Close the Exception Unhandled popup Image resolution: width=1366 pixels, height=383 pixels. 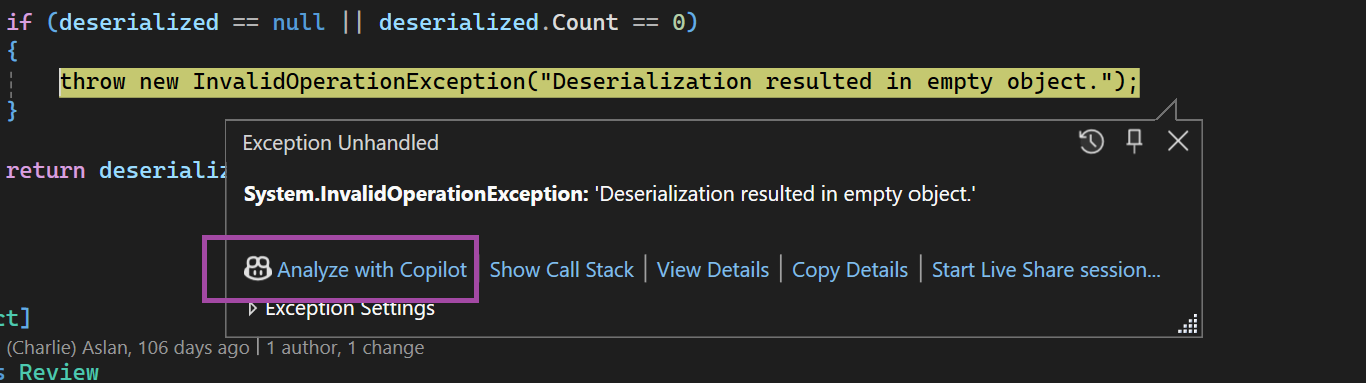point(1178,142)
